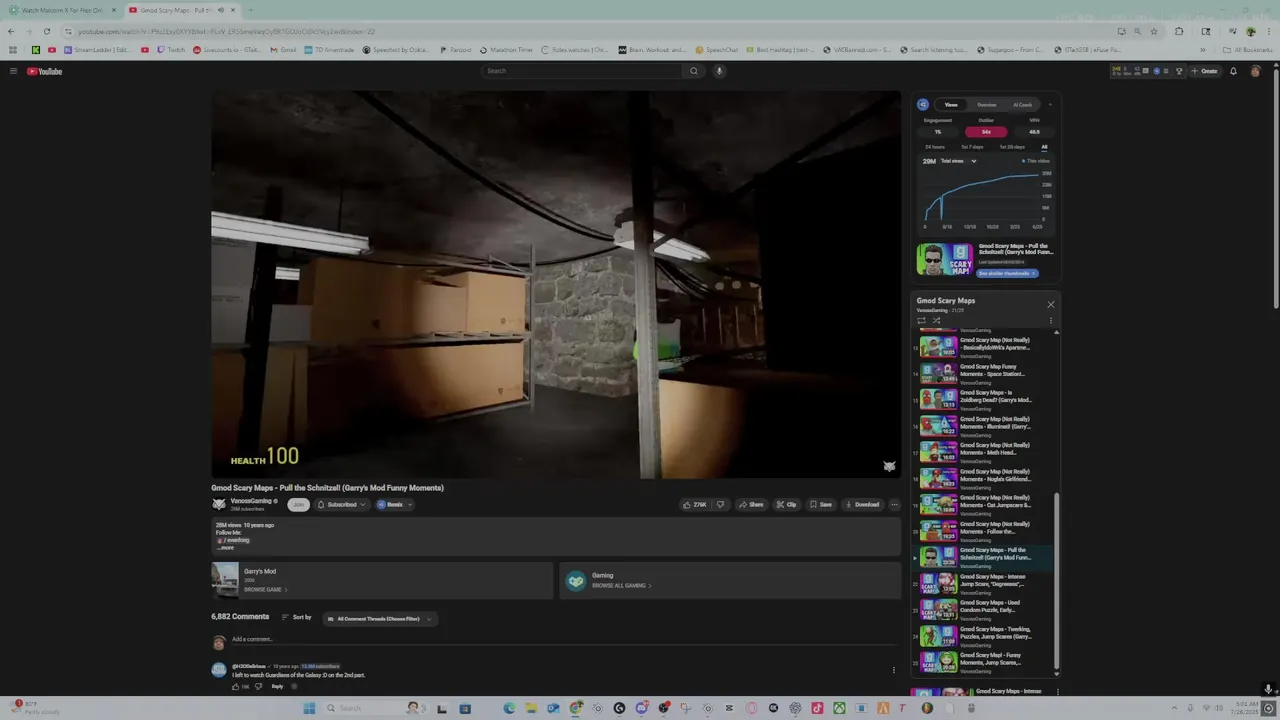Reply to the top comment
The width and height of the screenshot is (1280, 720).
click(277, 686)
